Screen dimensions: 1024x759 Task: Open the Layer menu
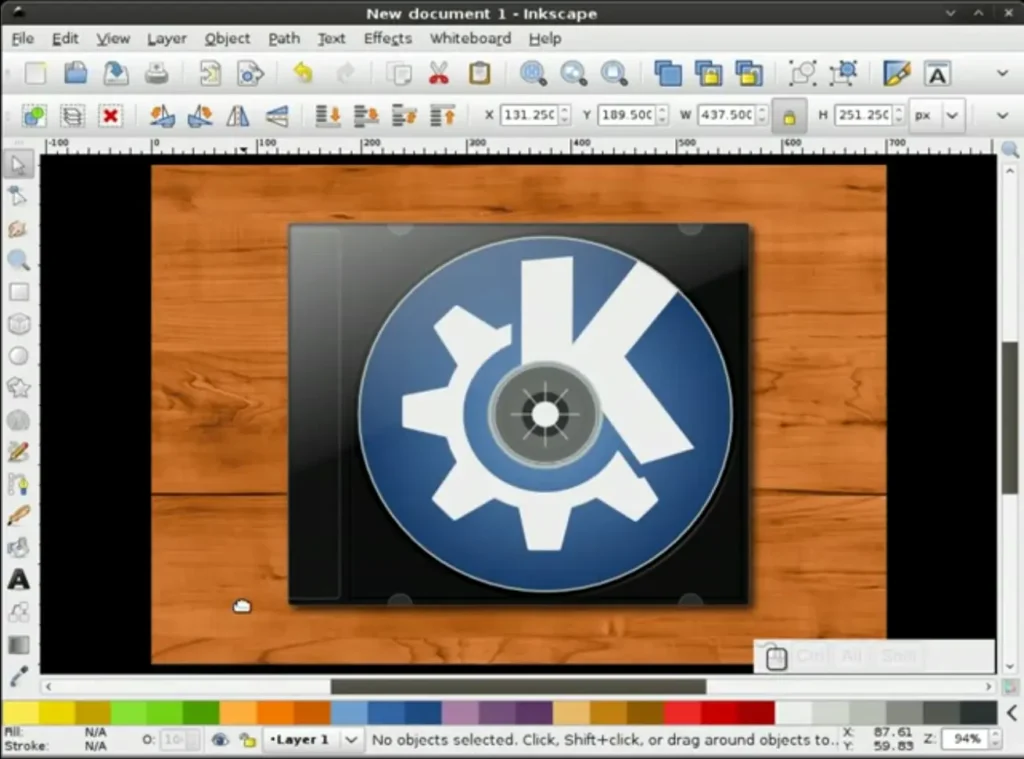click(167, 39)
